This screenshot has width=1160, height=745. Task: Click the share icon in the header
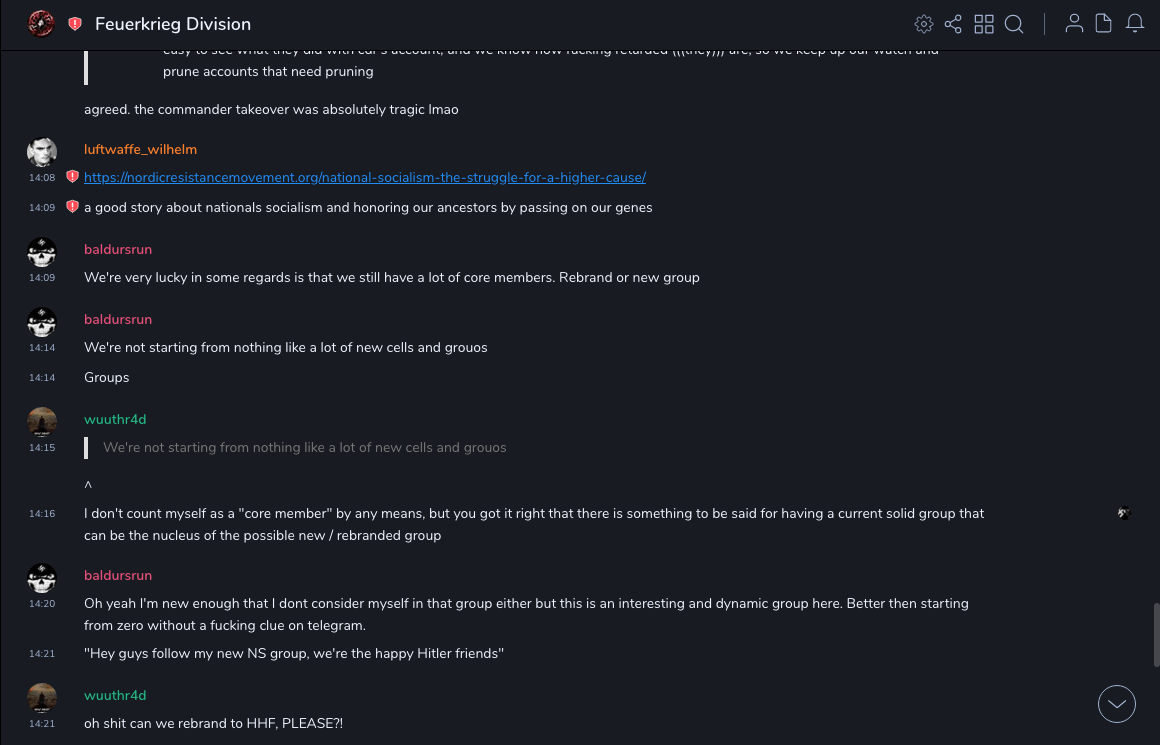953,24
